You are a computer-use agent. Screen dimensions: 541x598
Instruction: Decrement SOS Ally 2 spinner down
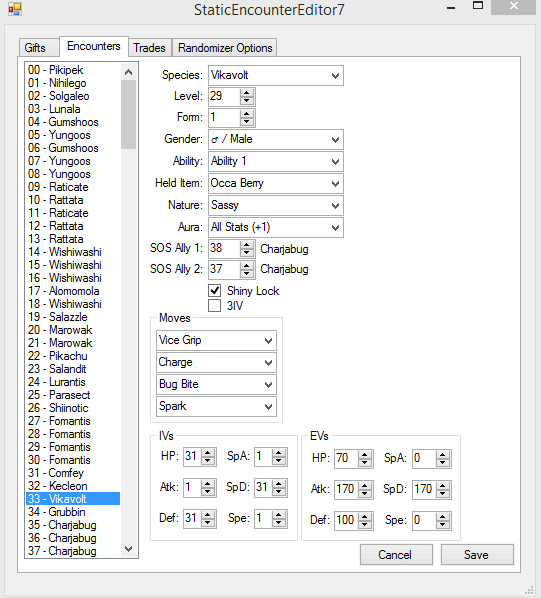tap(247, 273)
